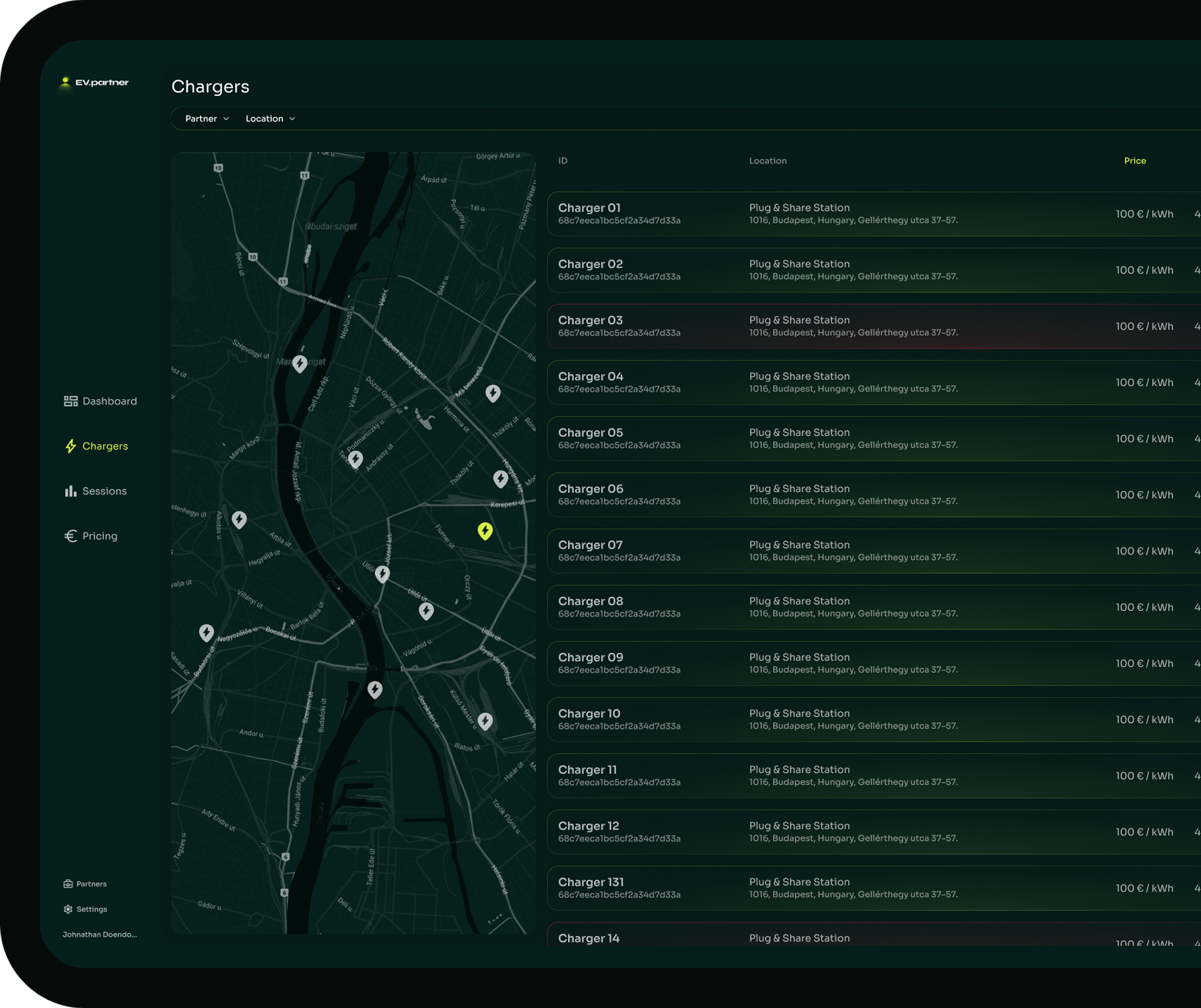Click the EV.partner logo icon
The image size is (1201, 1008).
66,82
